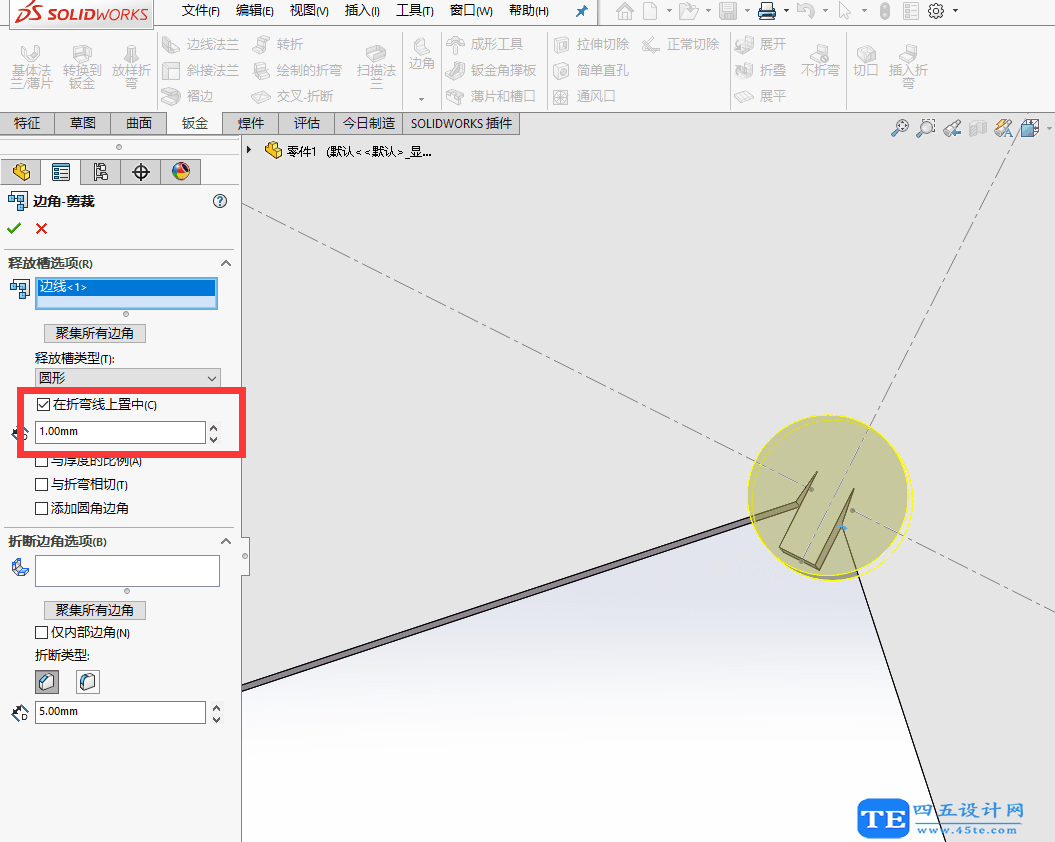Select the 展开 (Unfold) sheet metal tool
1055x842 pixels.
pyautogui.click(x=744, y=44)
